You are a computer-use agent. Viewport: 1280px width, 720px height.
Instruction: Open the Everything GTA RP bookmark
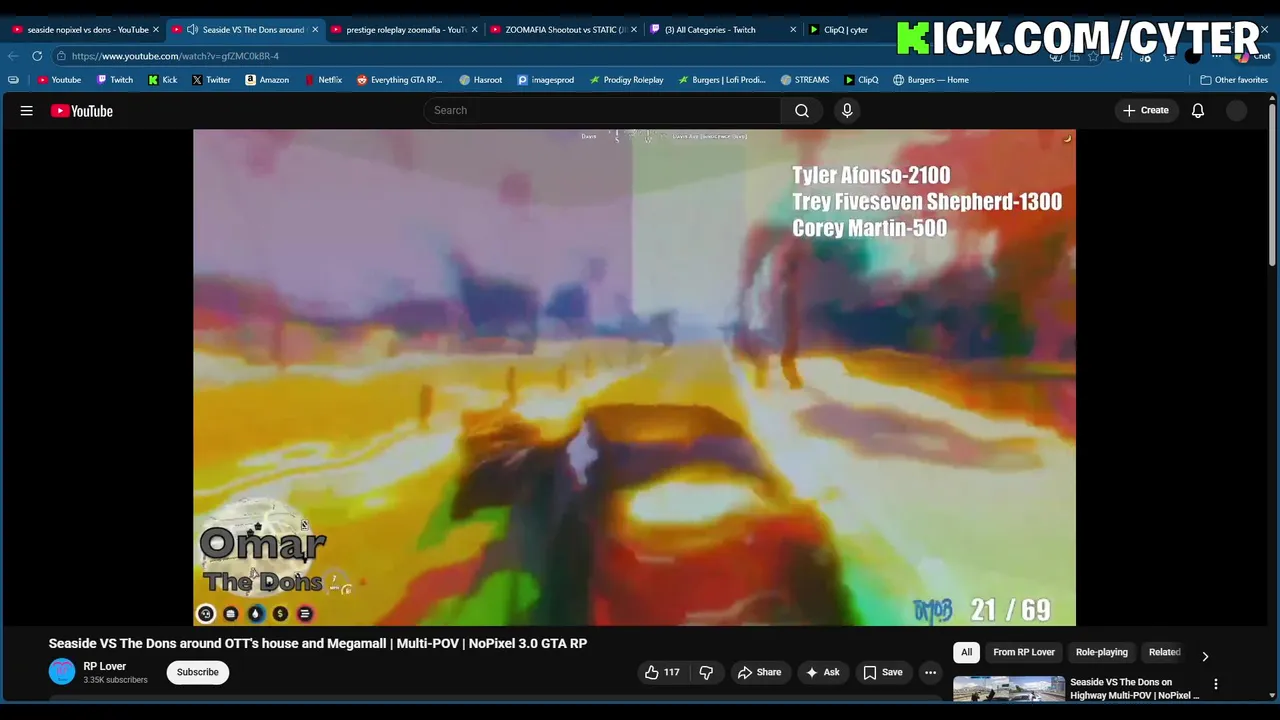(399, 80)
